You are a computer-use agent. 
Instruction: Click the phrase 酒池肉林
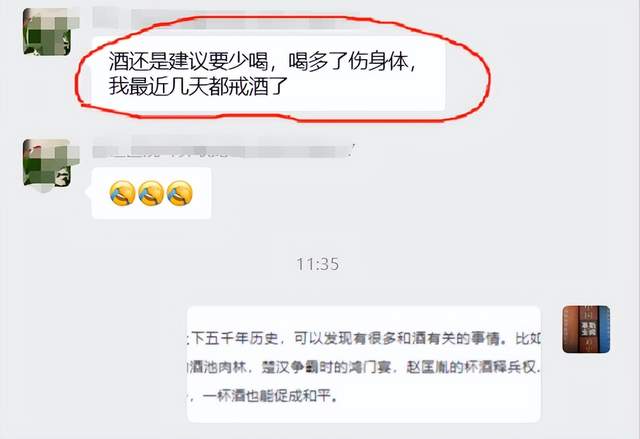[x=218, y=367]
